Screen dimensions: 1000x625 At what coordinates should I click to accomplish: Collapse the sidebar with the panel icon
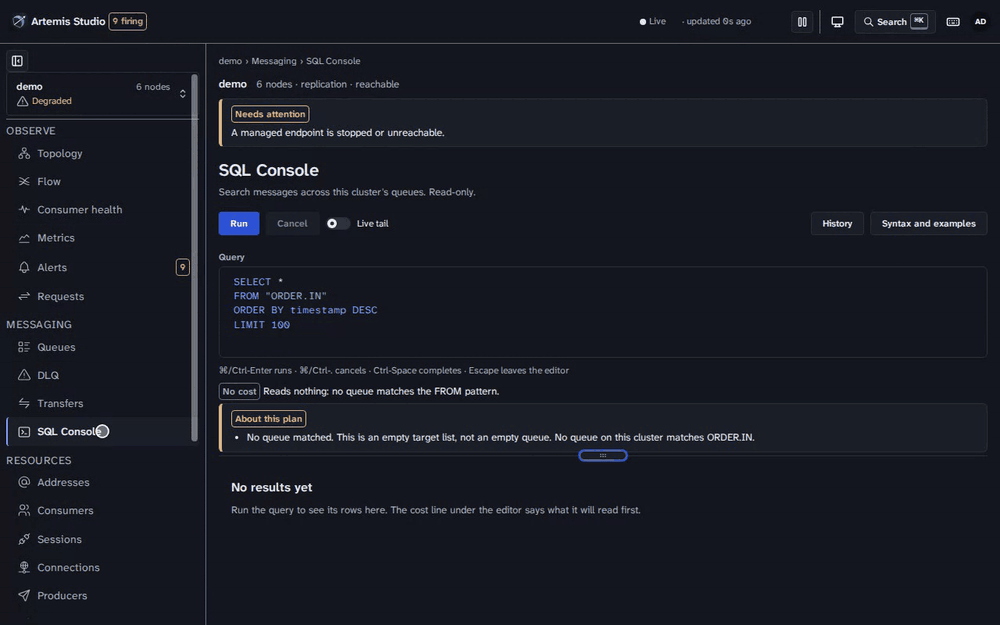click(17, 61)
